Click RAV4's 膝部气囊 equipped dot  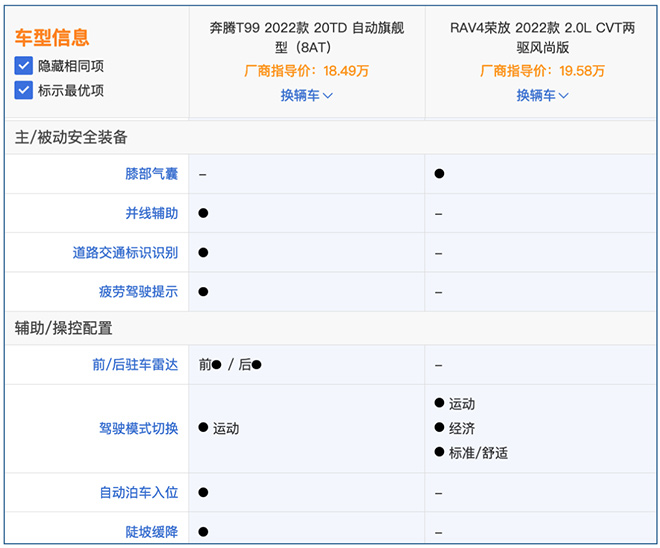coord(439,173)
